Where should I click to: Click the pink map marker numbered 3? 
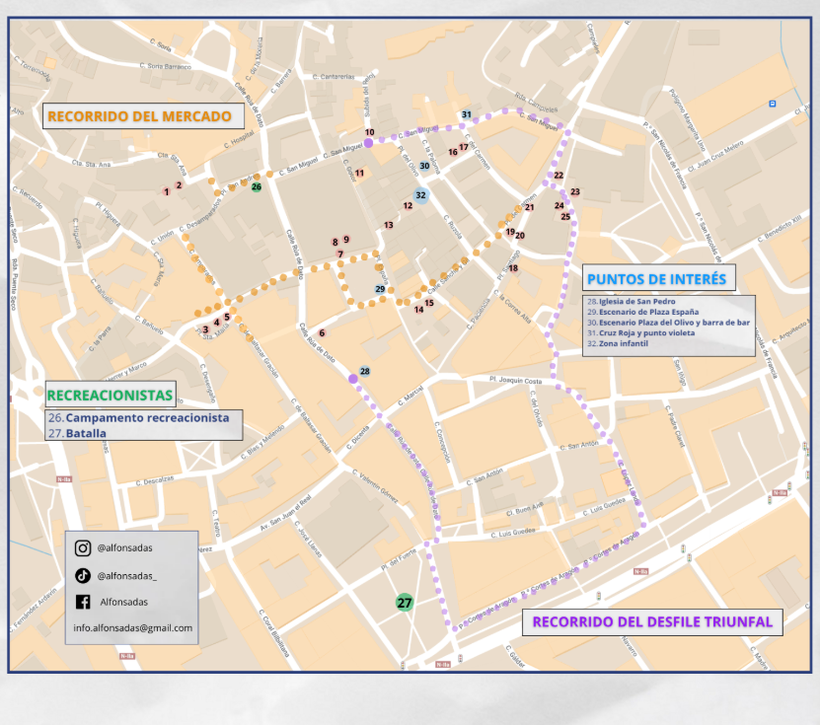pos(206,330)
